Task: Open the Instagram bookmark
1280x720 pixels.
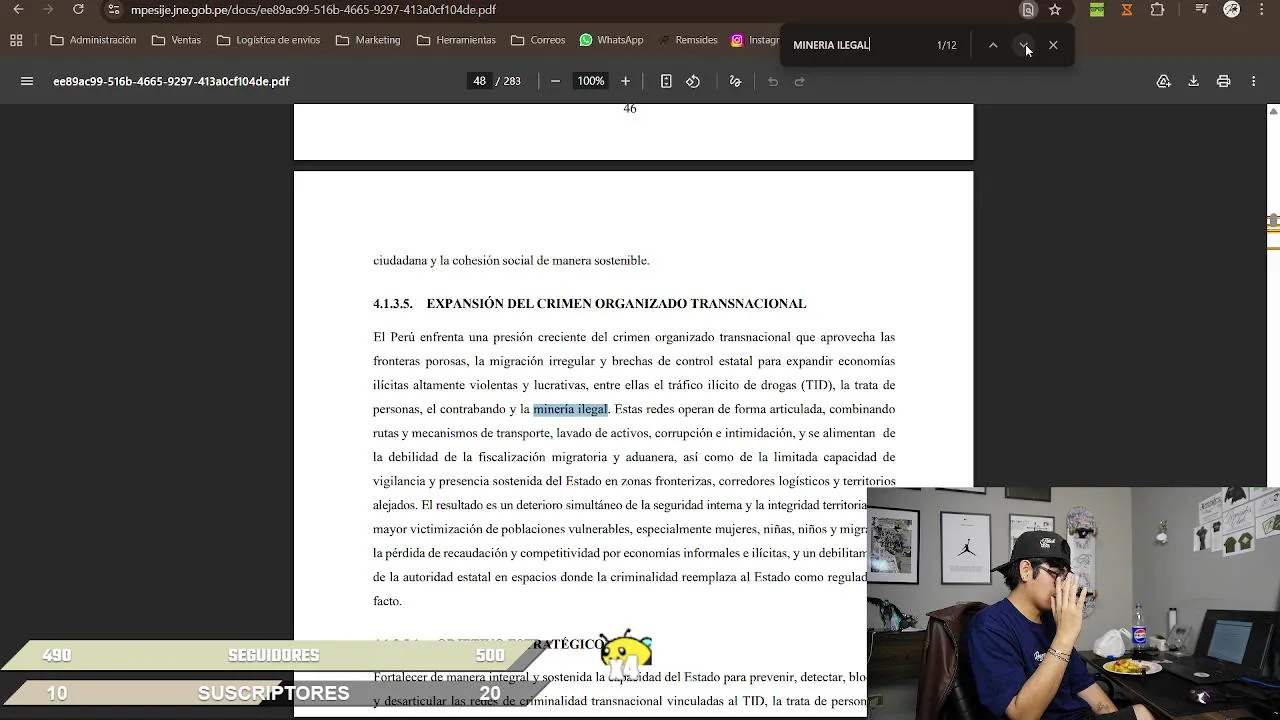Action: tap(756, 41)
